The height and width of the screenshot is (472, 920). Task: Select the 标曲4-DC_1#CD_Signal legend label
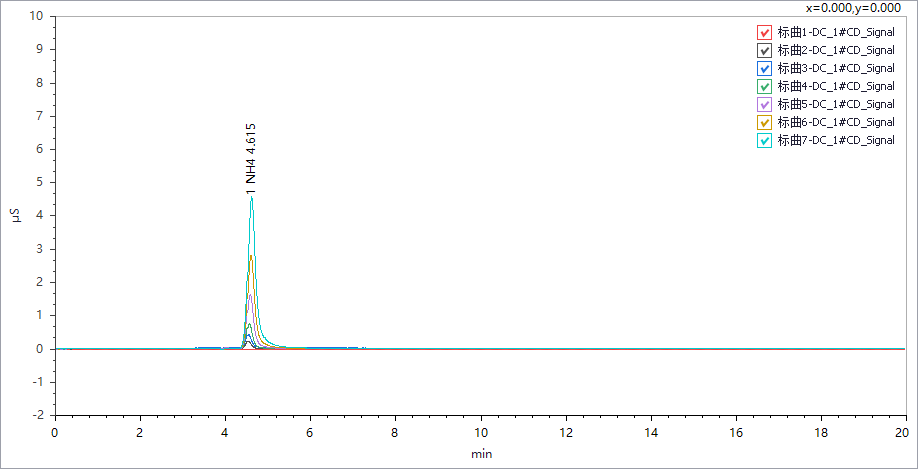pos(836,86)
